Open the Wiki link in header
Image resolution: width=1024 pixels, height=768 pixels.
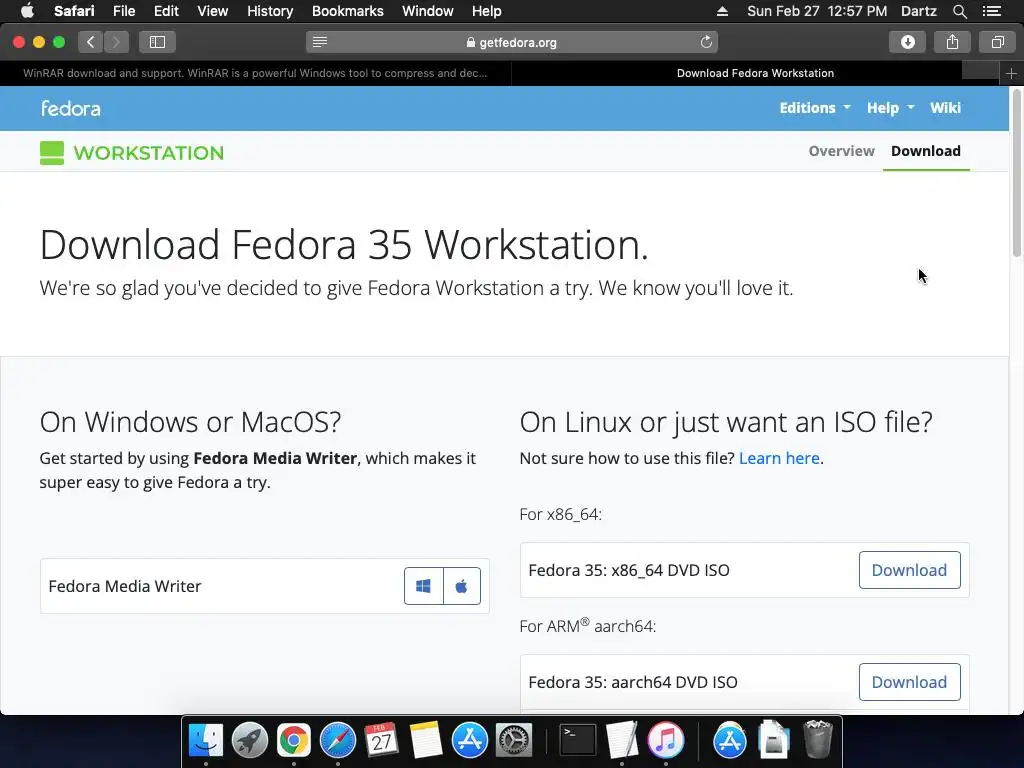[945, 108]
